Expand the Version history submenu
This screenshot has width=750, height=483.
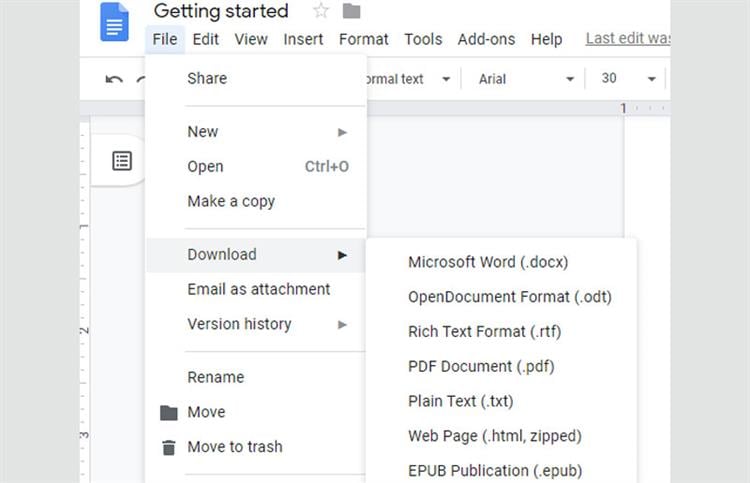coord(256,324)
